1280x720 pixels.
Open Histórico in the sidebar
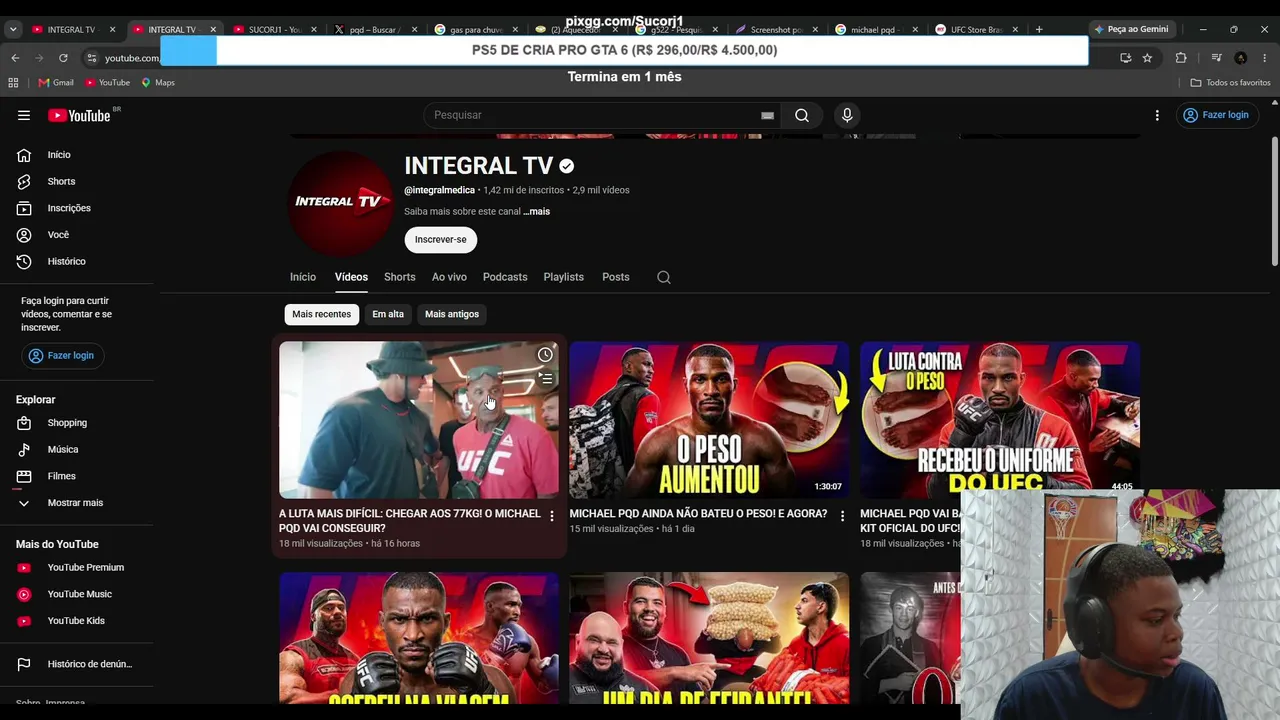coord(66,261)
